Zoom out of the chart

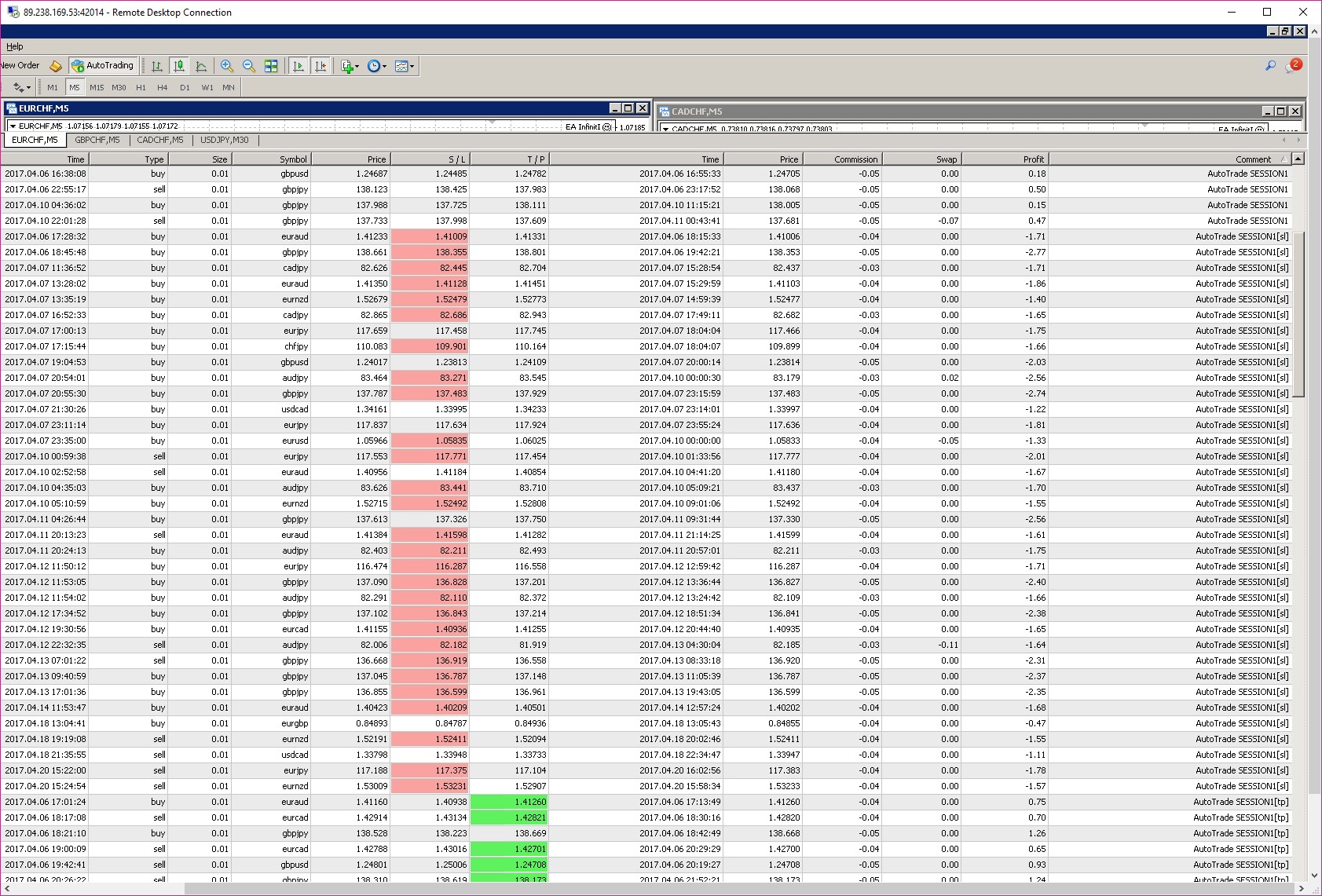tap(249, 66)
